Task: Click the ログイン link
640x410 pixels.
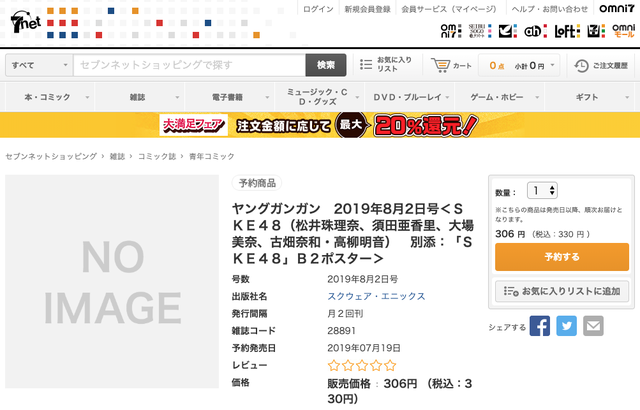Action: [x=318, y=9]
